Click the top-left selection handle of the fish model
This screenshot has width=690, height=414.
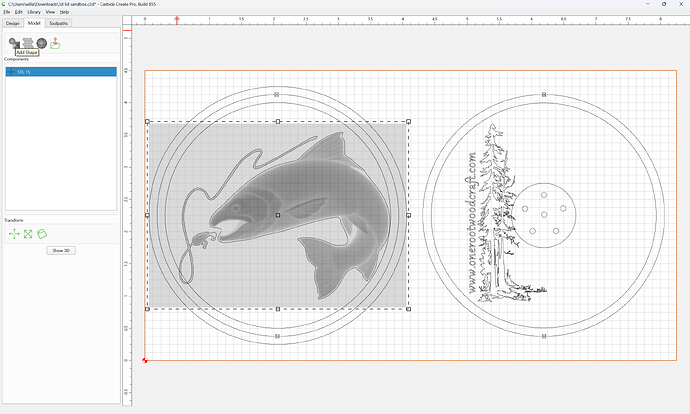147,121
